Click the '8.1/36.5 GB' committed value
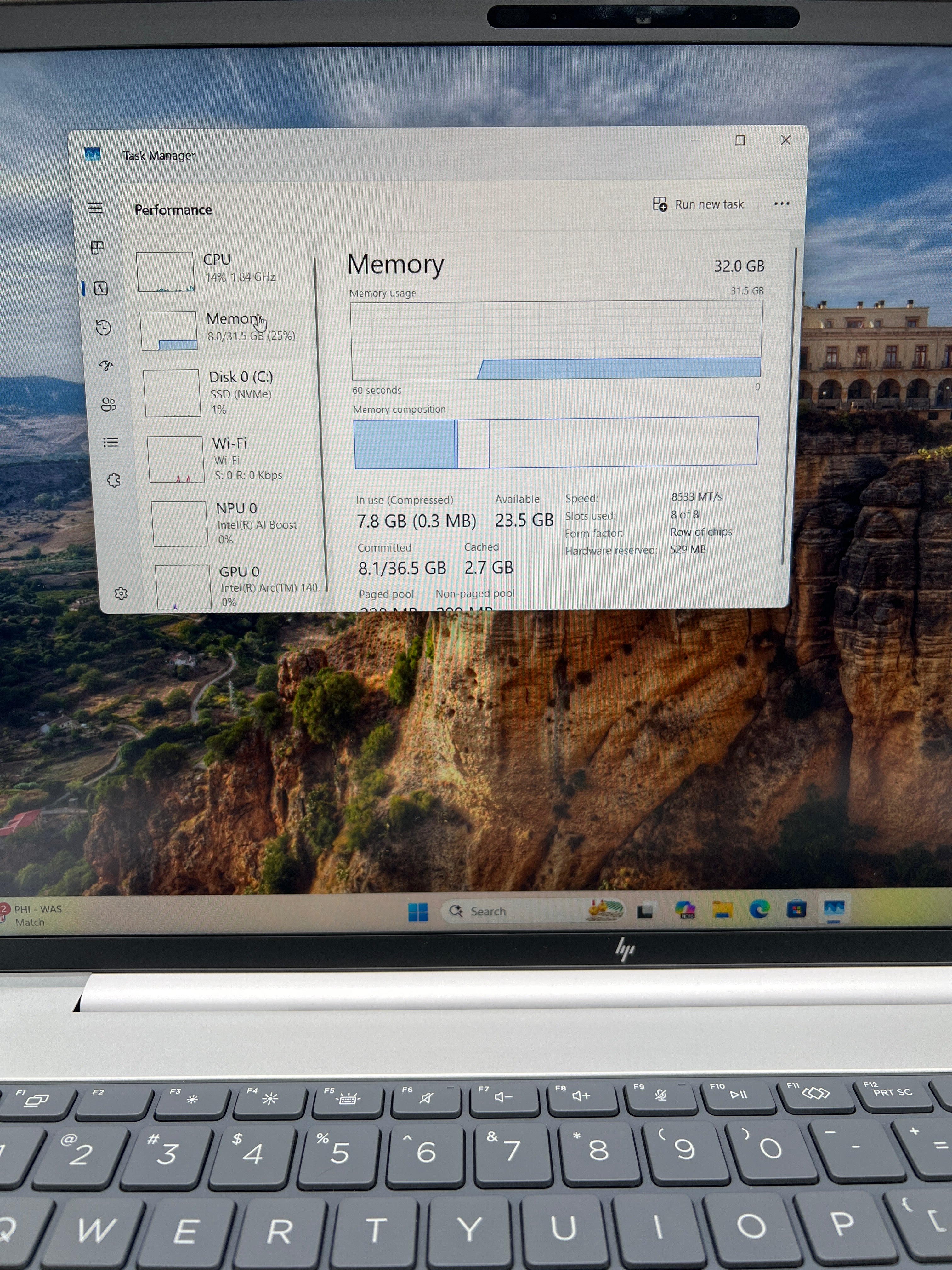Screen dimensions: 952x1270 (x=402, y=568)
